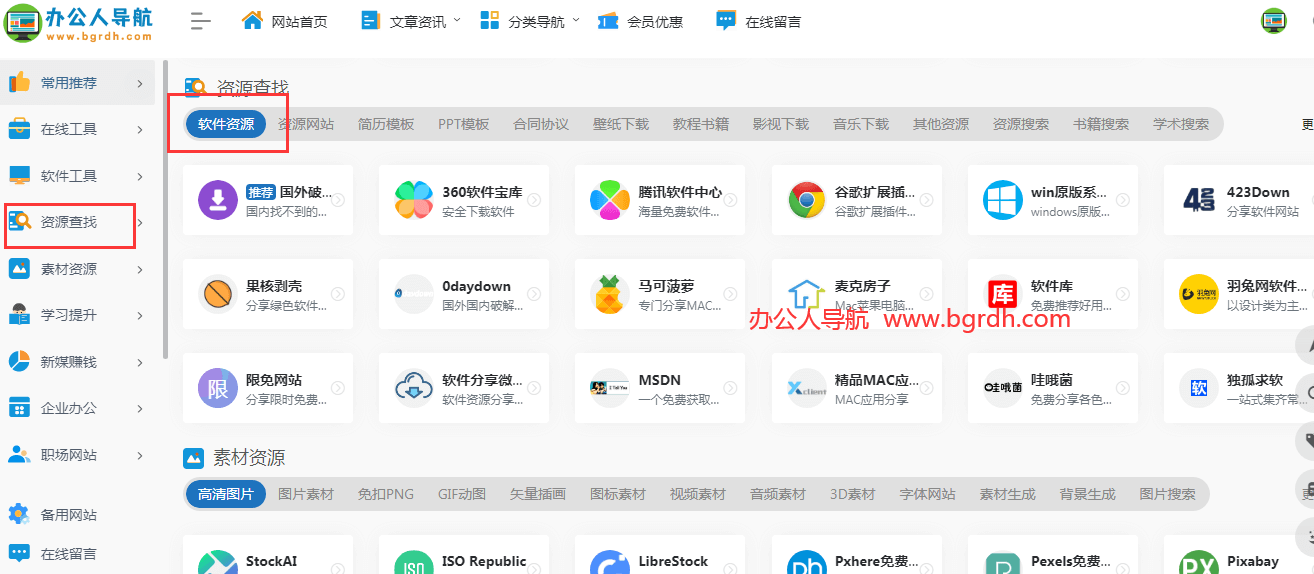
Task: Click the sidebar vertical scrollbar
Action: (x=164, y=250)
